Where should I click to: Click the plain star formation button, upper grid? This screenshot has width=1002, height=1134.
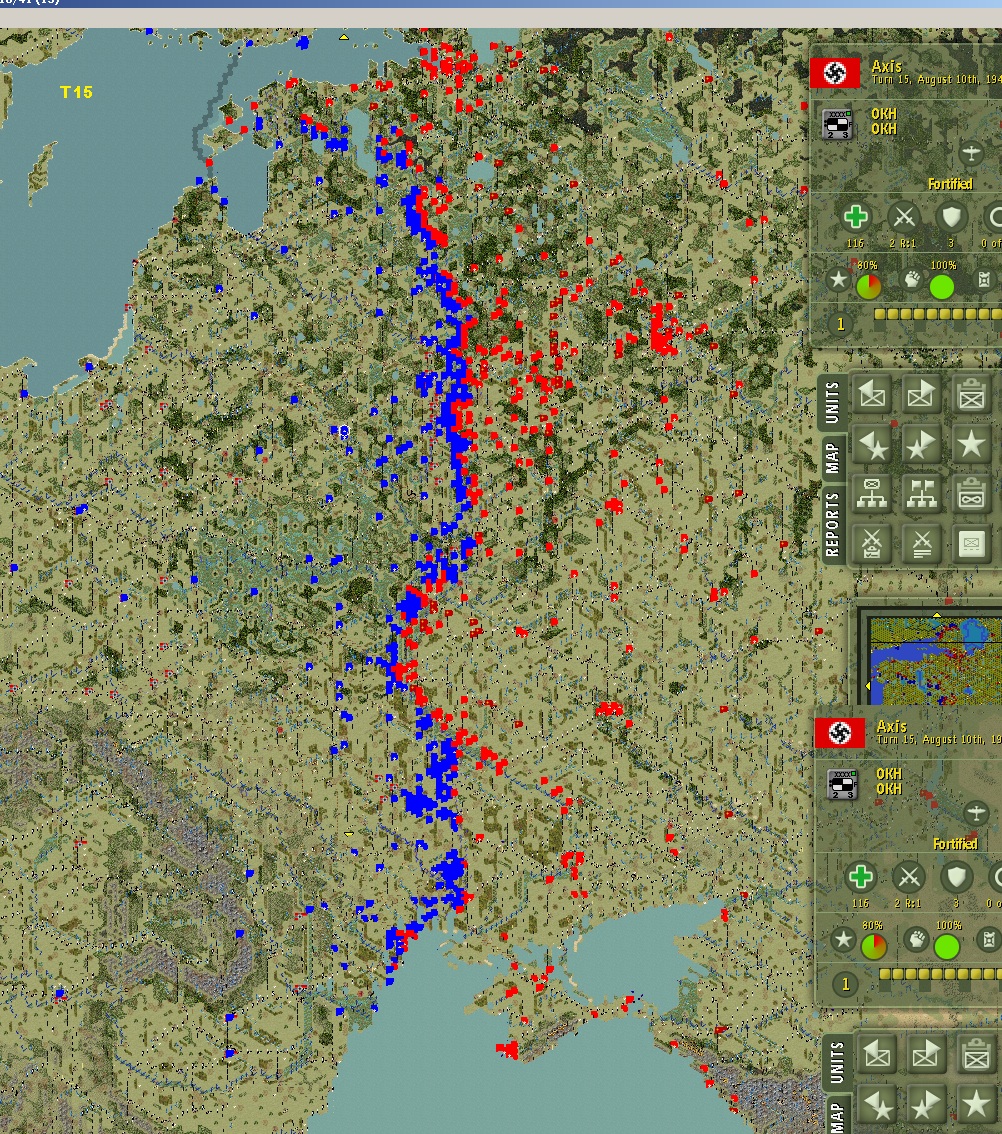(x=971, y=443)
